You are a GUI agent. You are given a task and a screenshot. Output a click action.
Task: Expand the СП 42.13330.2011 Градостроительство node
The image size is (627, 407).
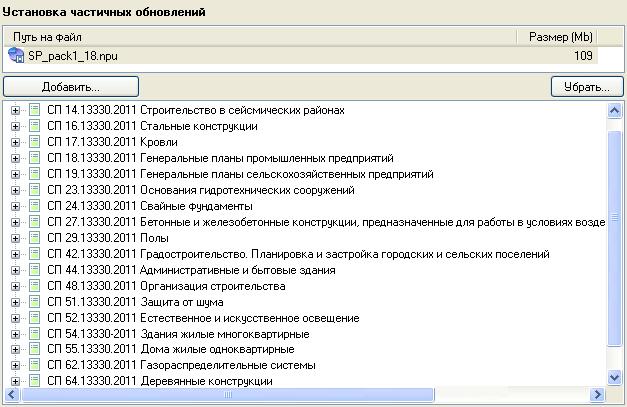(15, 254)
